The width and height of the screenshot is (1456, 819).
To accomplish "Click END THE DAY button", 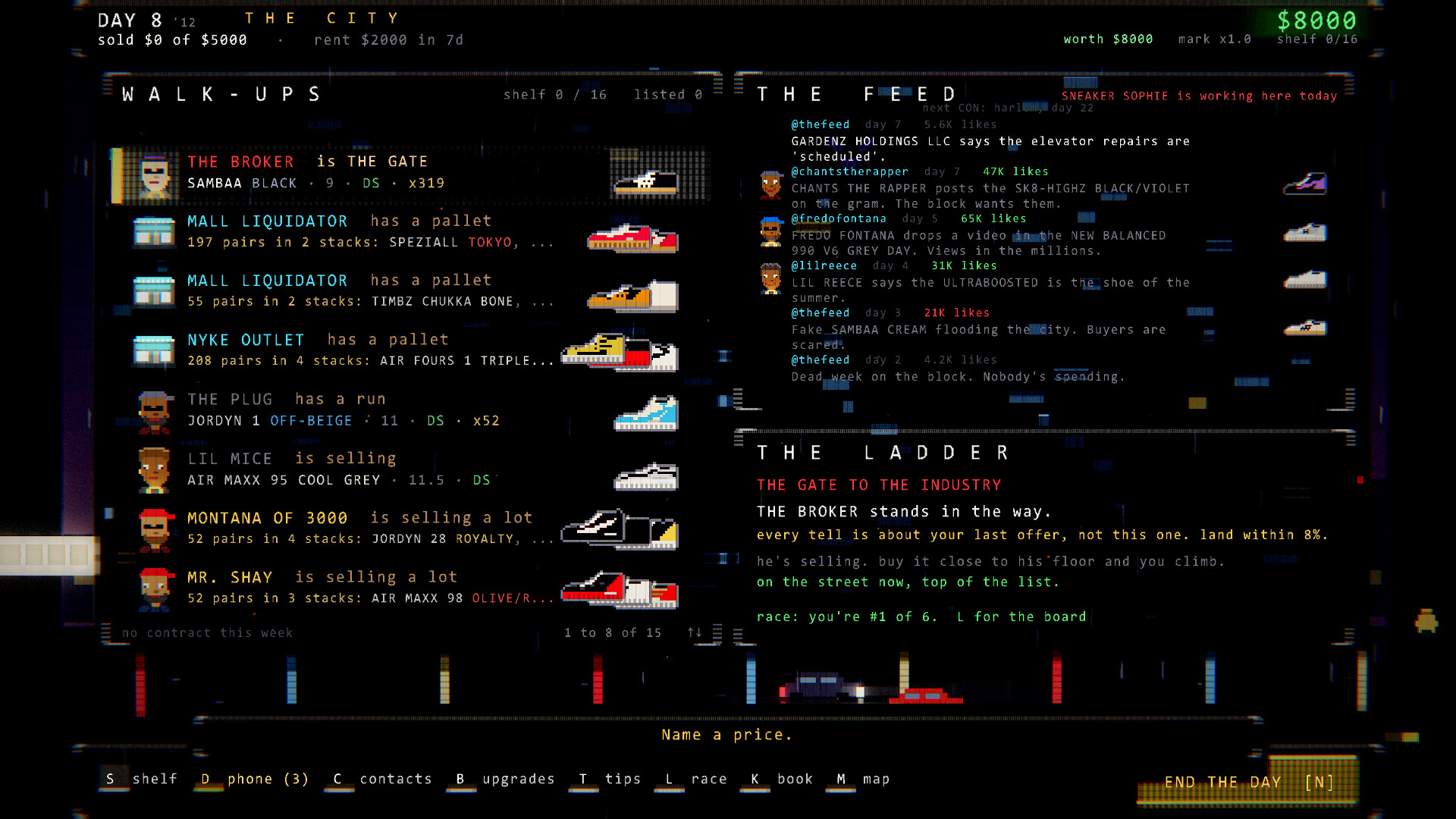I will pyautogui.click(x=1248, y=782).
